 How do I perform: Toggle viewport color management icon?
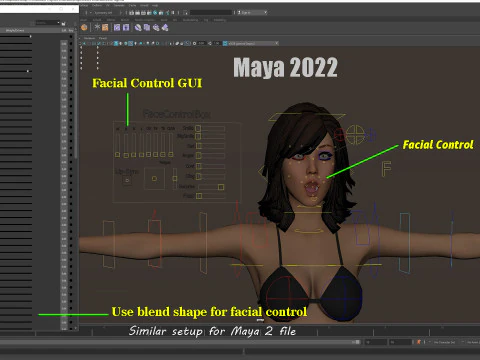225,43
